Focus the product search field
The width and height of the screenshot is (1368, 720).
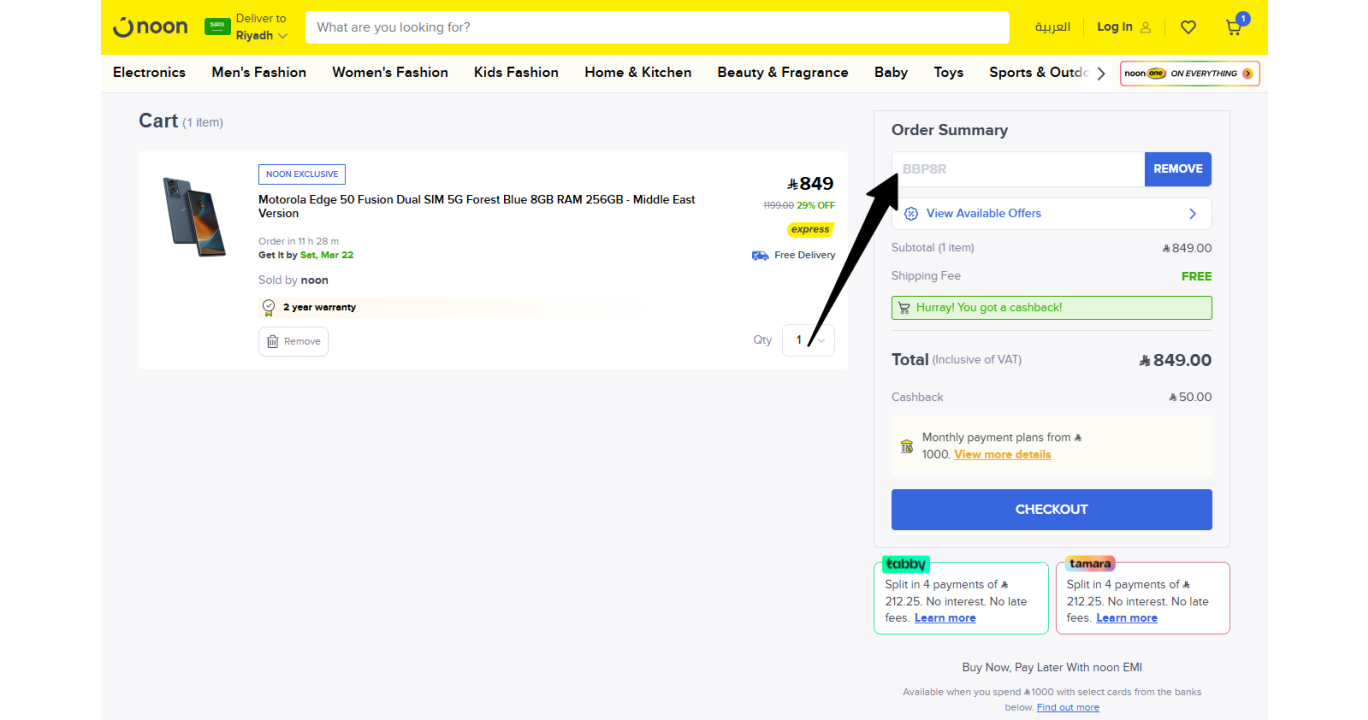click(x=657, y=27)
